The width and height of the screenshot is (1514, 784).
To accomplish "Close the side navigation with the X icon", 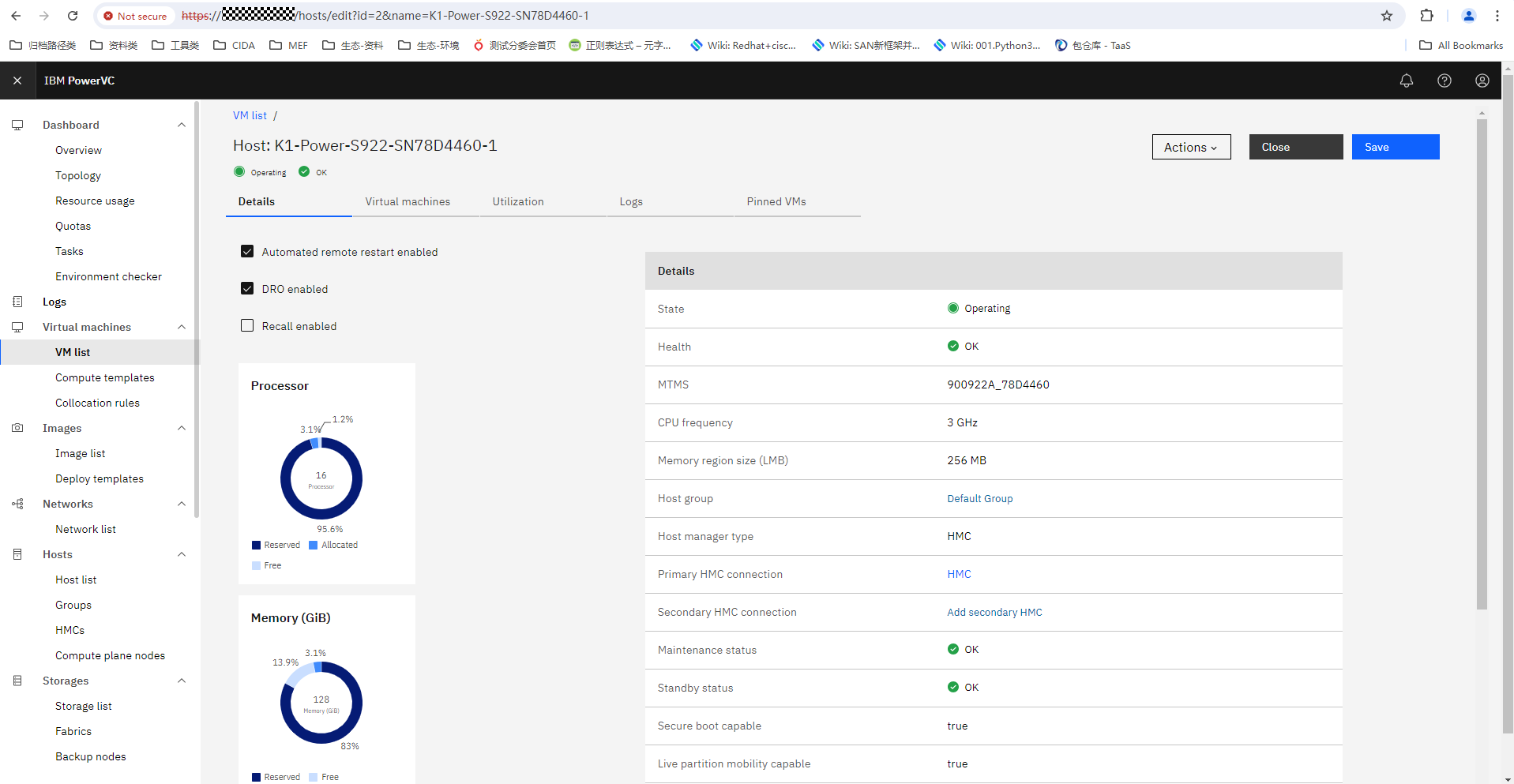I will pos(17,81).
